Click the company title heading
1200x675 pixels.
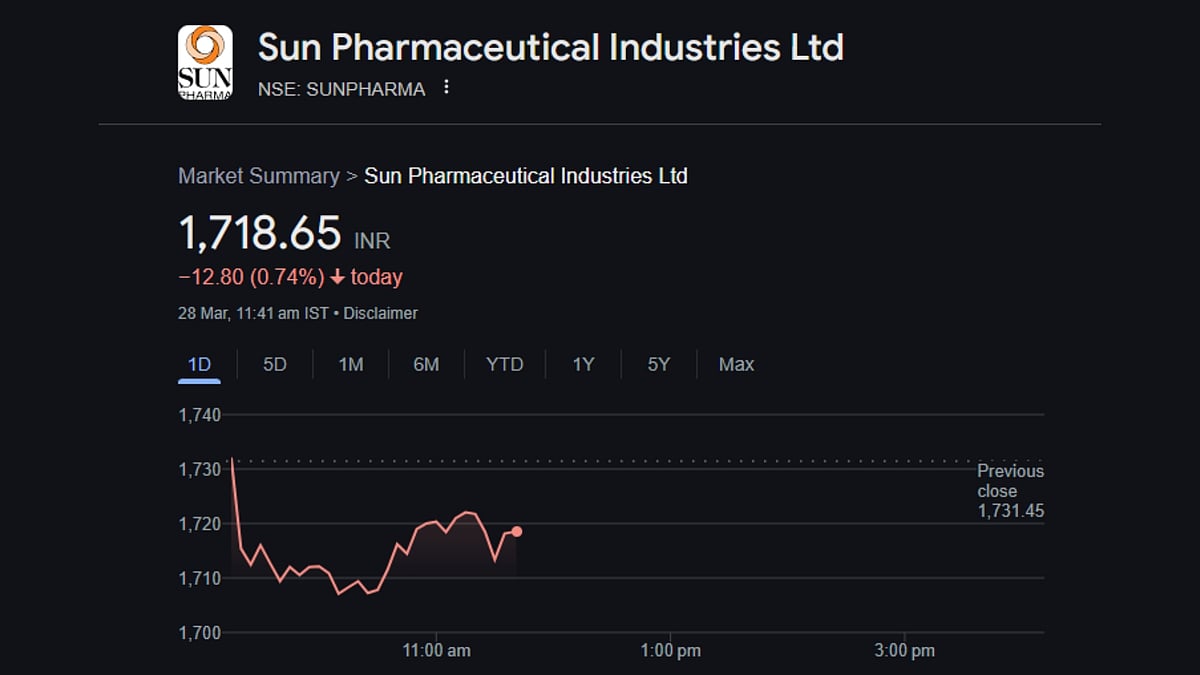(x=550, y=47)
